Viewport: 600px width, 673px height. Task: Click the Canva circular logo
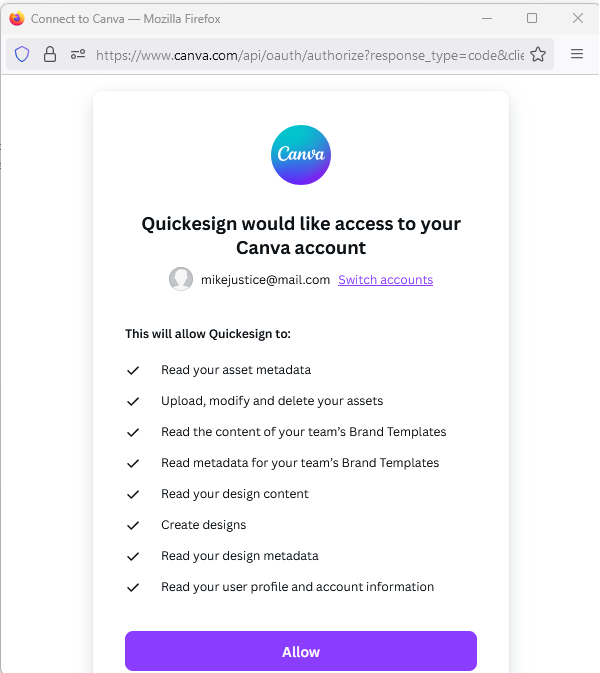(301, 155)
